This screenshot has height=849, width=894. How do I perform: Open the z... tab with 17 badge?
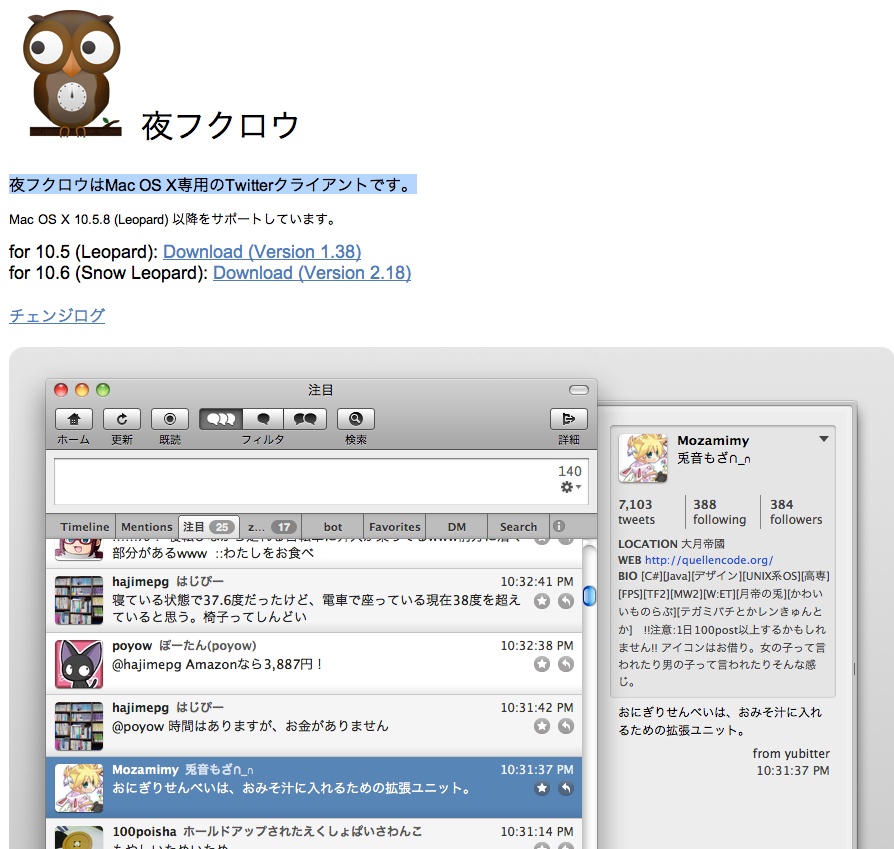pos(271,527)
